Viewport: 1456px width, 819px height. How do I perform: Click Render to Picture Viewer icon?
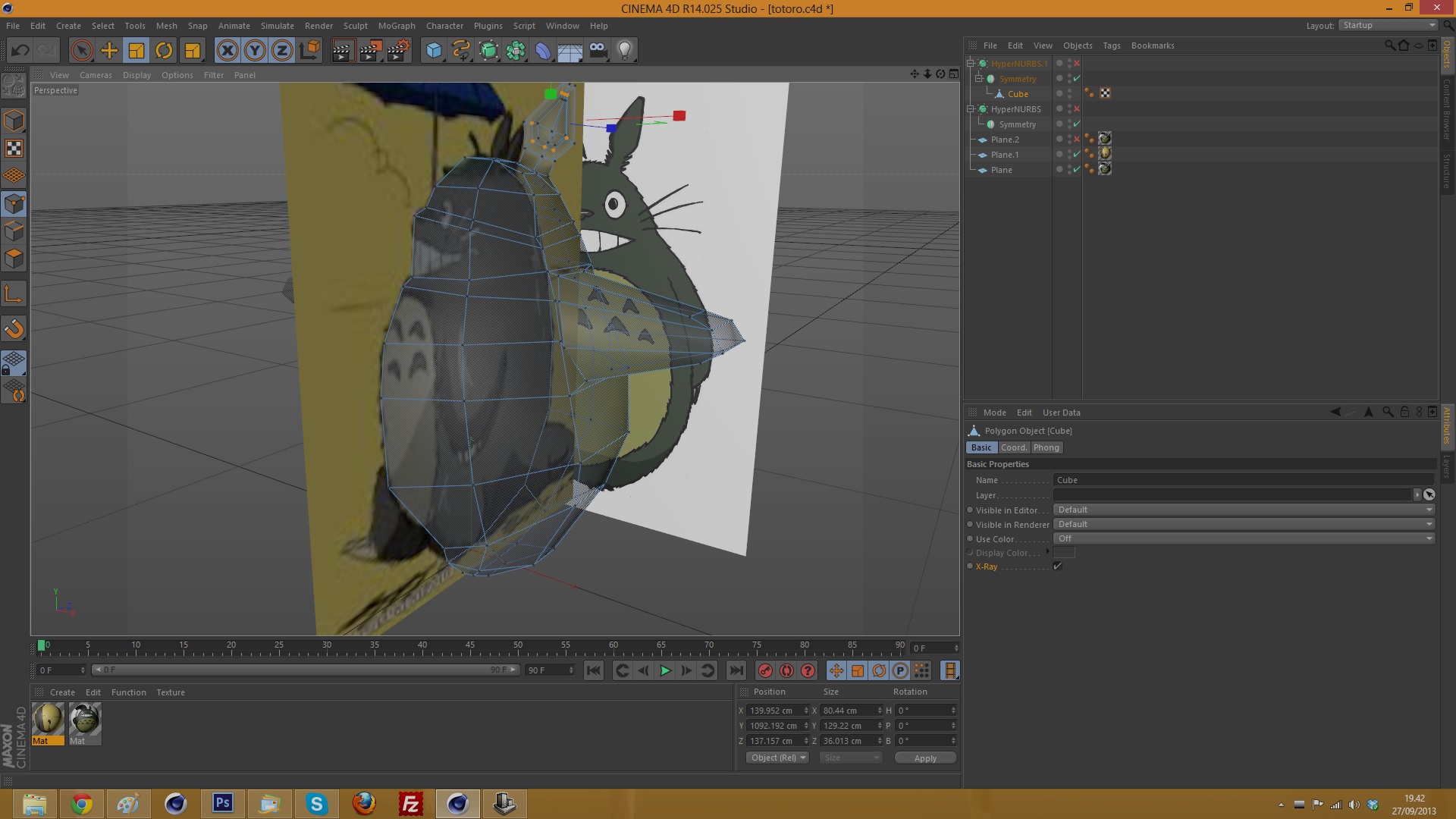coord(370,51)
